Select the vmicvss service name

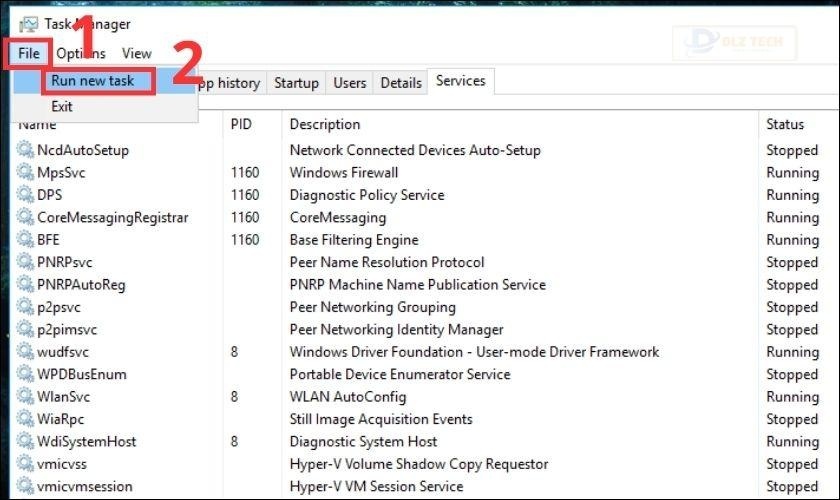point(62,465)
